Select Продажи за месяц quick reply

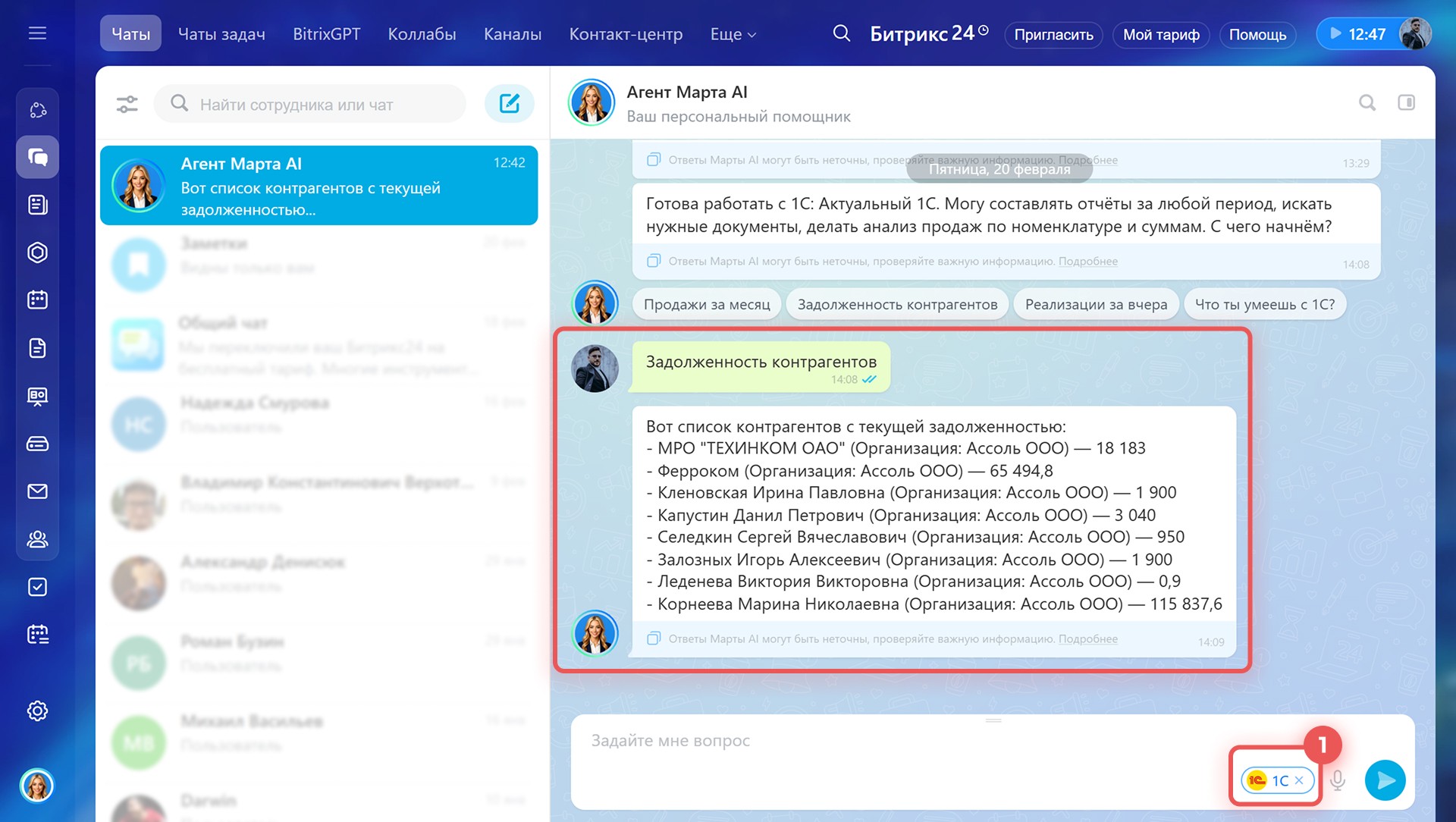(706, 304)
